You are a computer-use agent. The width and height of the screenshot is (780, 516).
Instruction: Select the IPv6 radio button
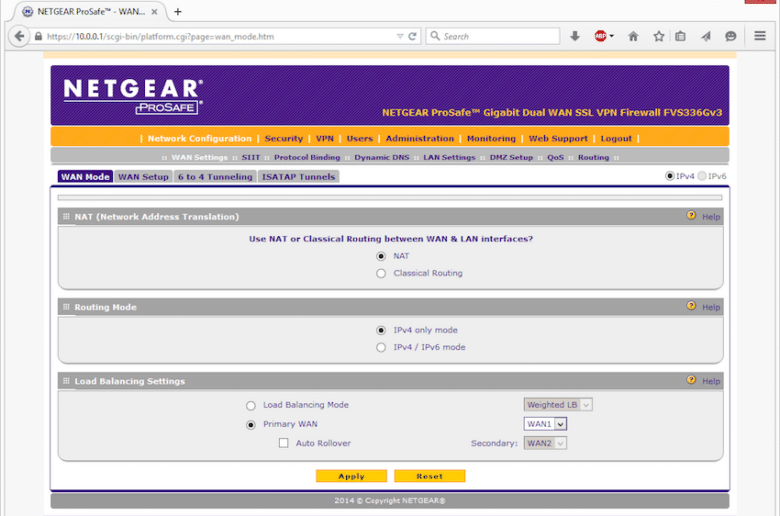[x=702, y=176]
